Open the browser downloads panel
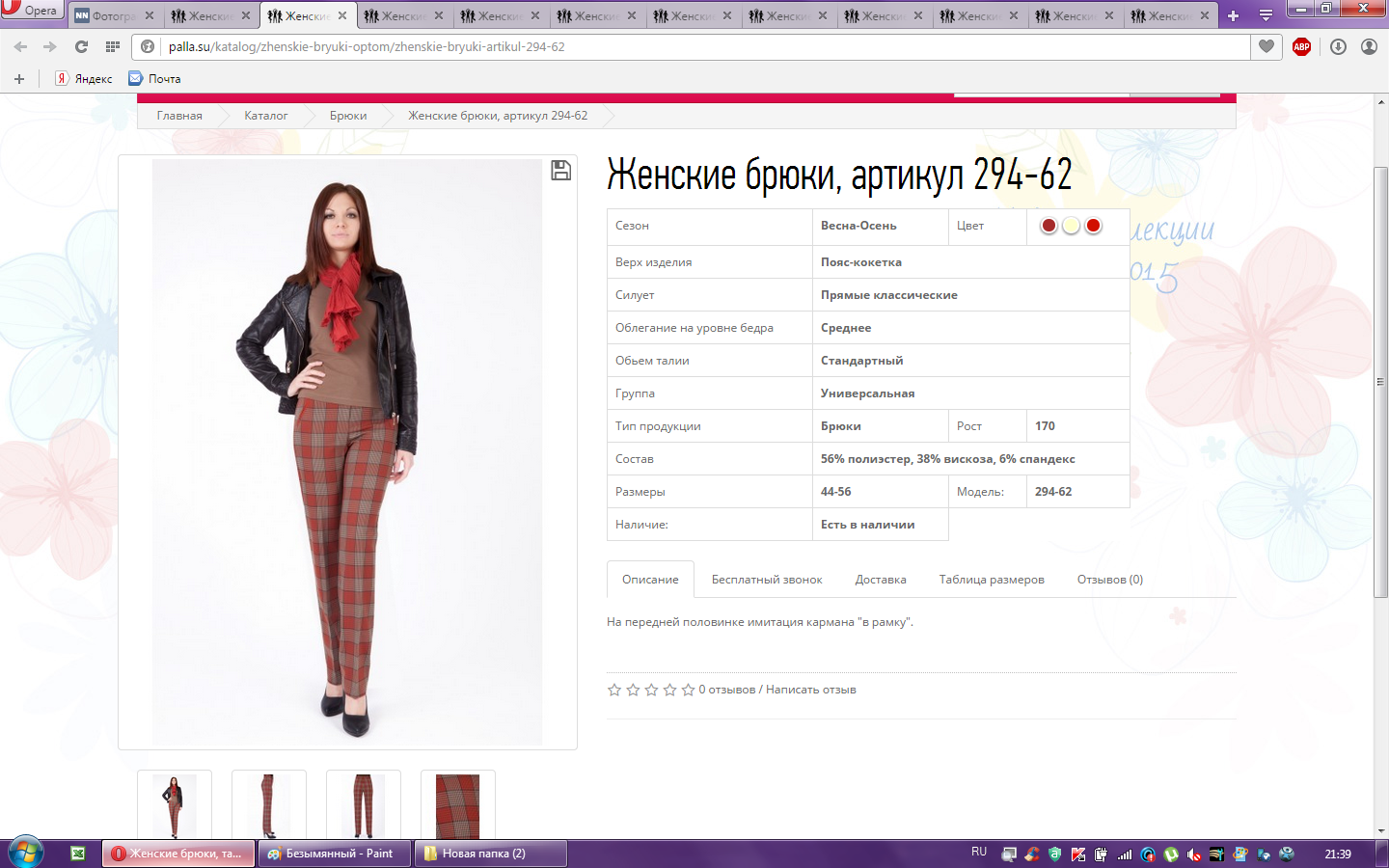This screenshot has width=1389, height=868. tap(1338, 46)
